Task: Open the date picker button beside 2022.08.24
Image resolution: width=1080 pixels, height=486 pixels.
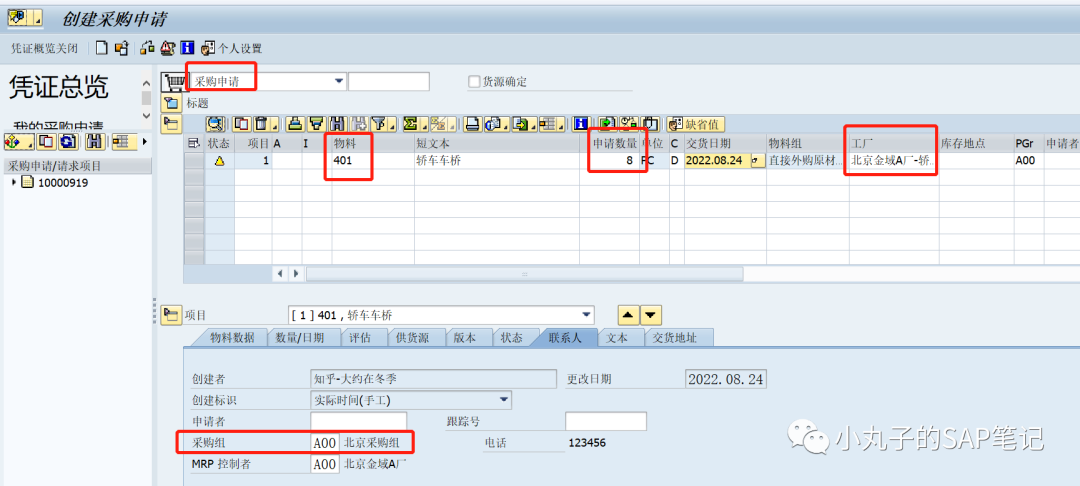Action: click(758, 160)
